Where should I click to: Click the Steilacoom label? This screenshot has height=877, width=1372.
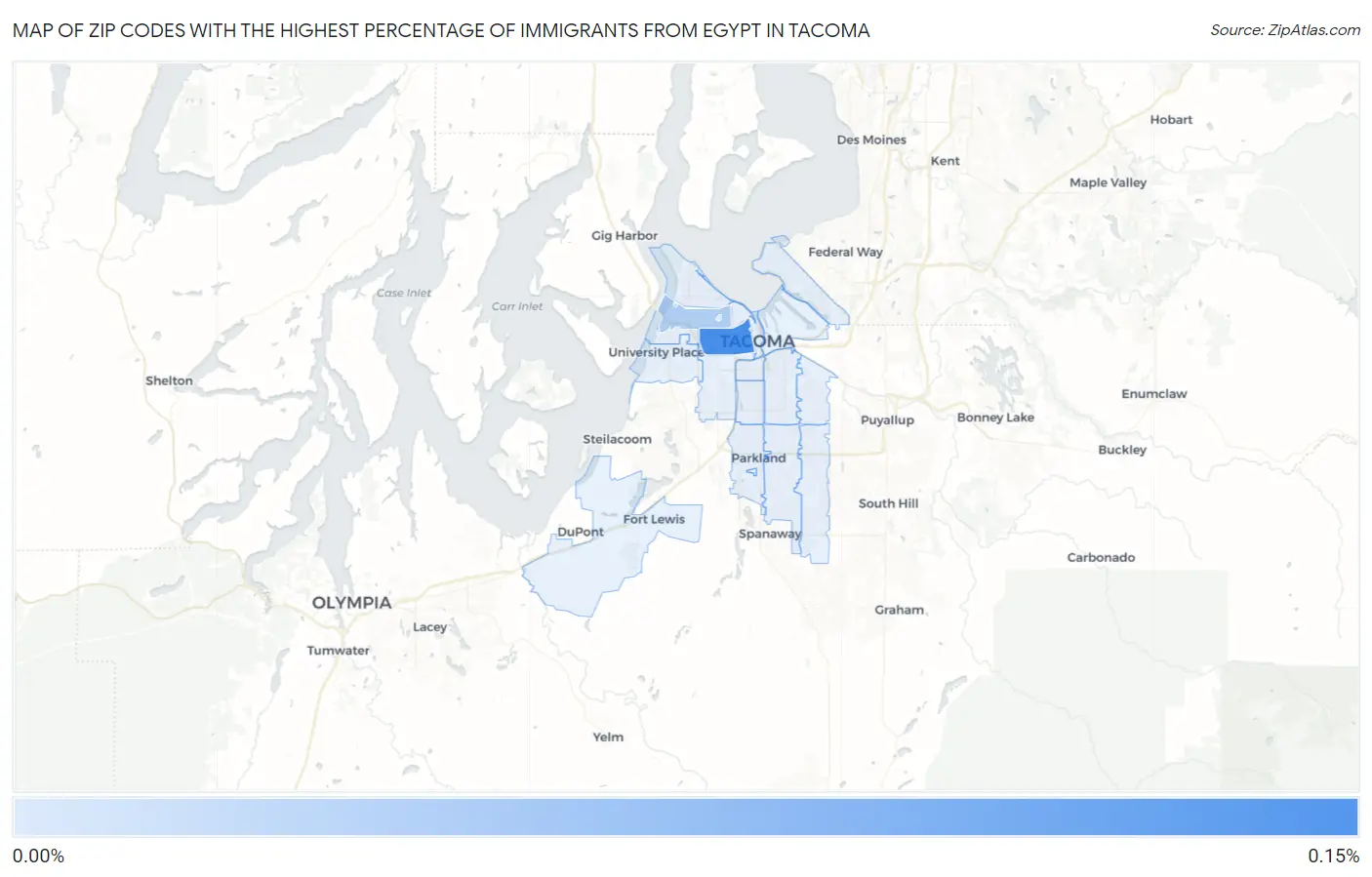(617, 439)
